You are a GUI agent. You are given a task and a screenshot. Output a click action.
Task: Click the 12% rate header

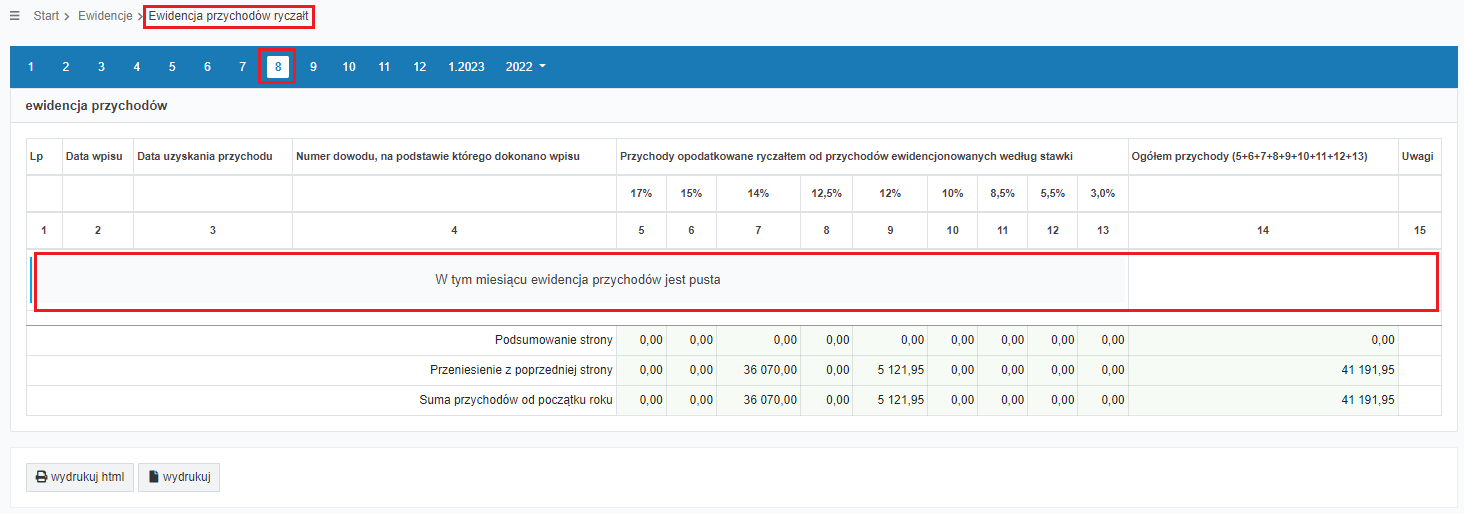click(x=890, y=194)
